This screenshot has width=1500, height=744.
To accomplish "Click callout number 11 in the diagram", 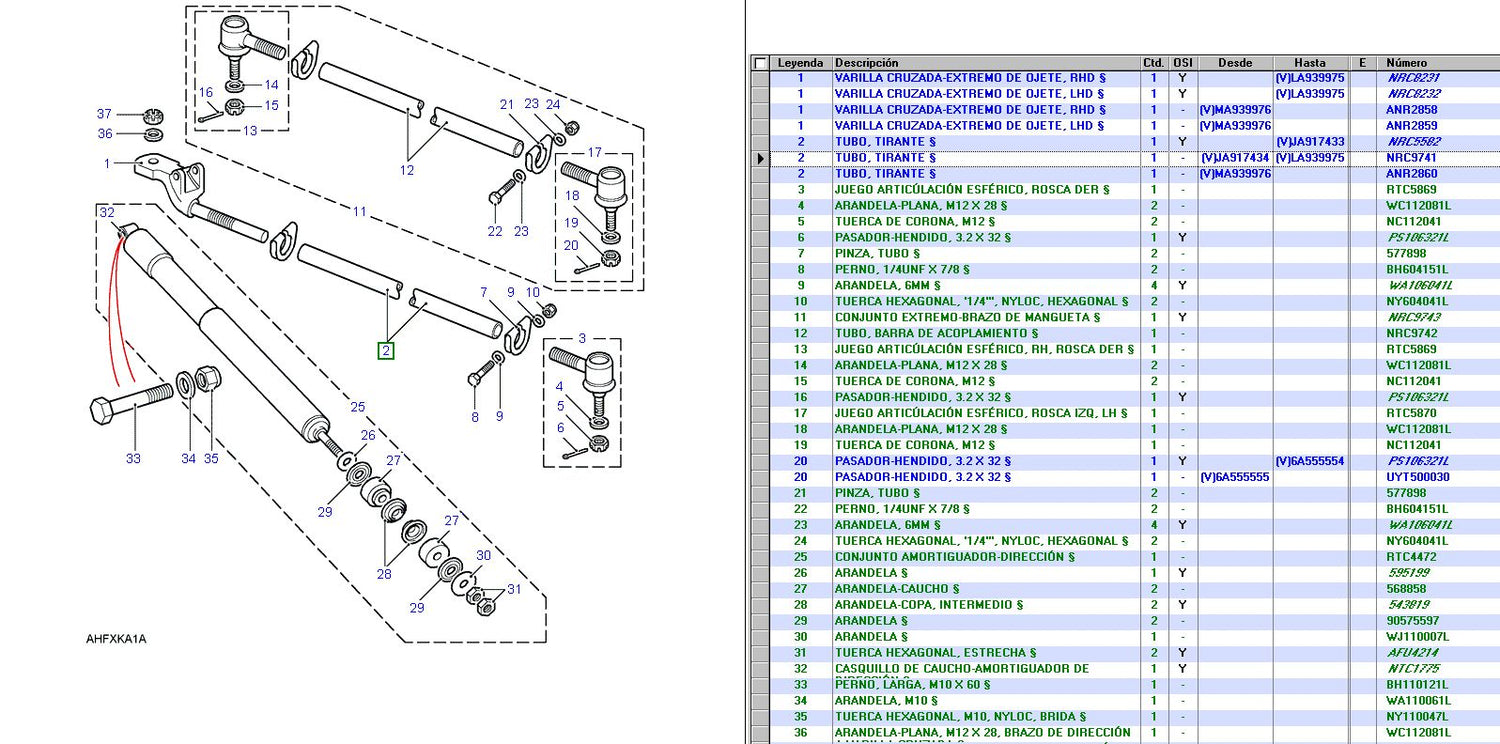I will (359, 212).
